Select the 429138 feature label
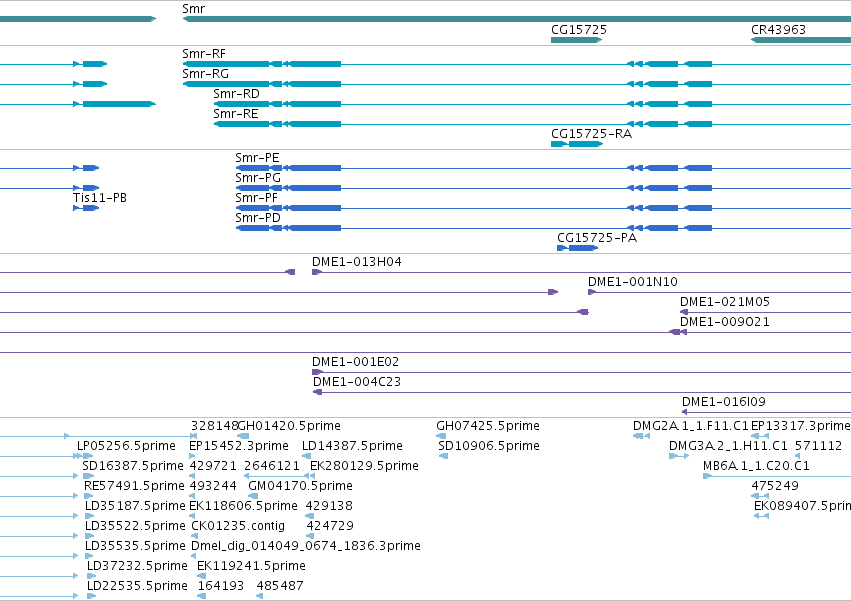 [329, 507]
